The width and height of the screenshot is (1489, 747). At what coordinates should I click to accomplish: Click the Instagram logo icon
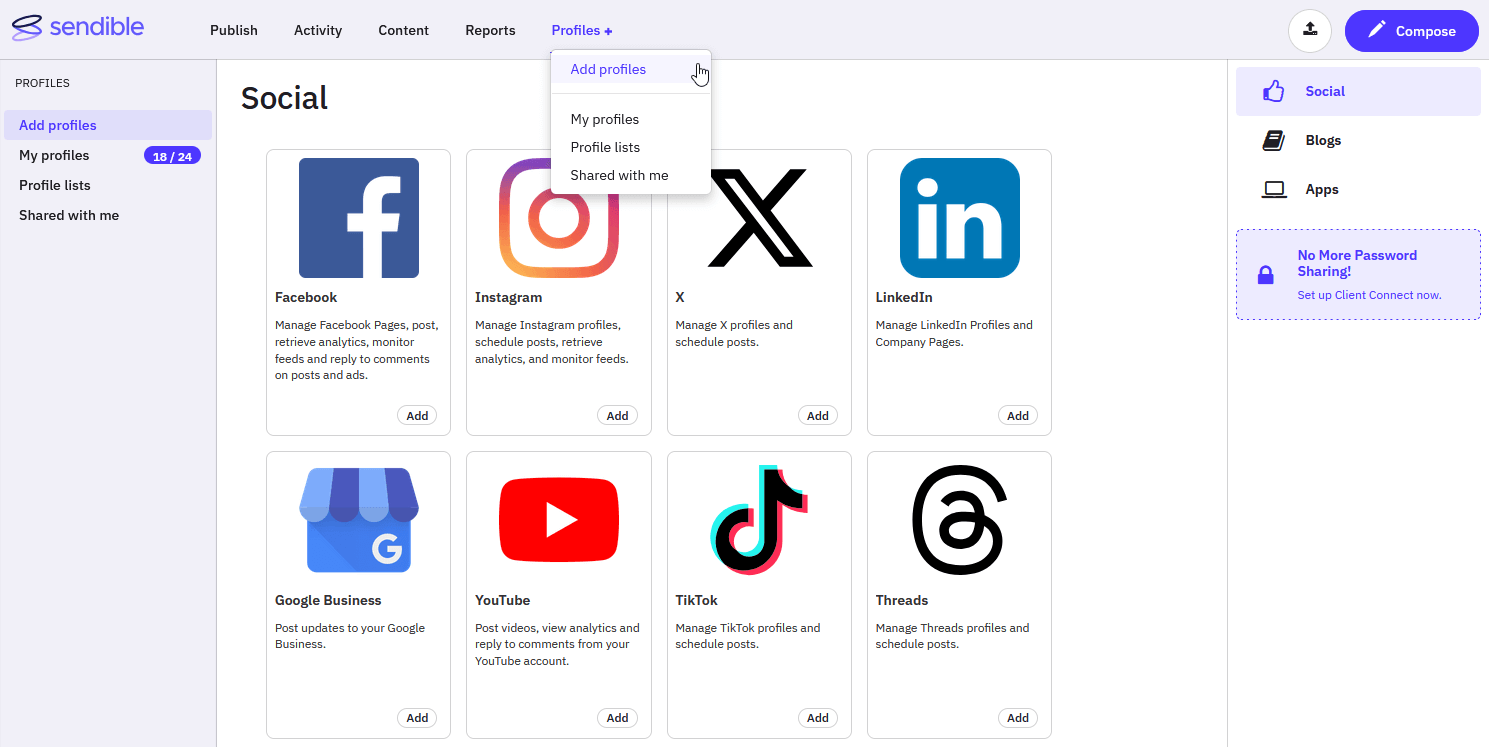click(559, 218)
